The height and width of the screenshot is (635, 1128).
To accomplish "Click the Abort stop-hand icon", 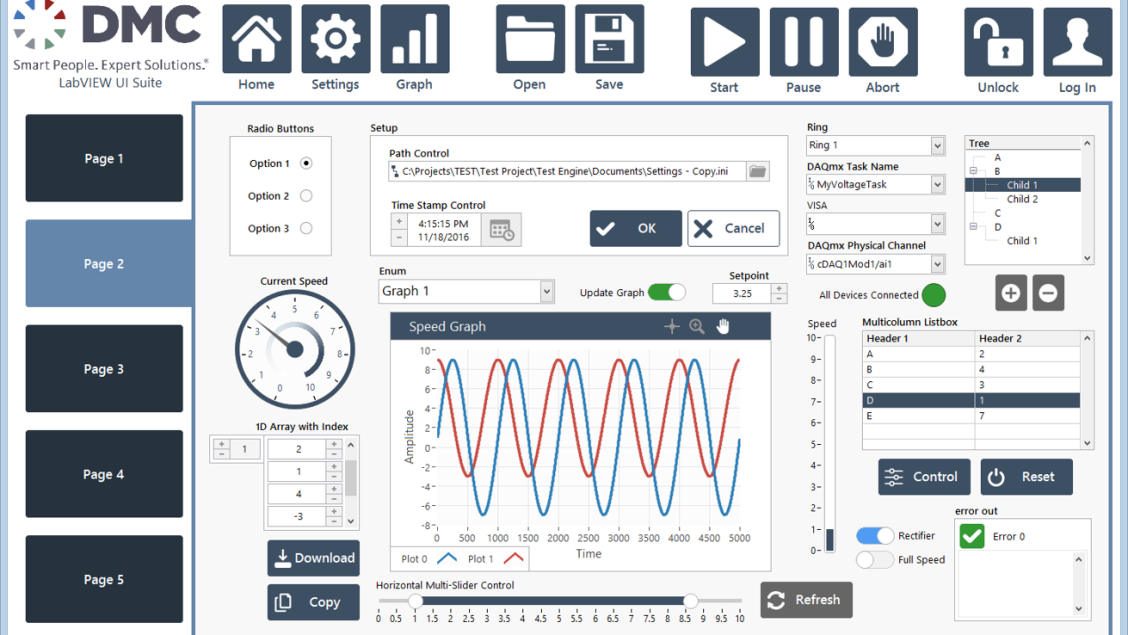I will tap(882, 41).
